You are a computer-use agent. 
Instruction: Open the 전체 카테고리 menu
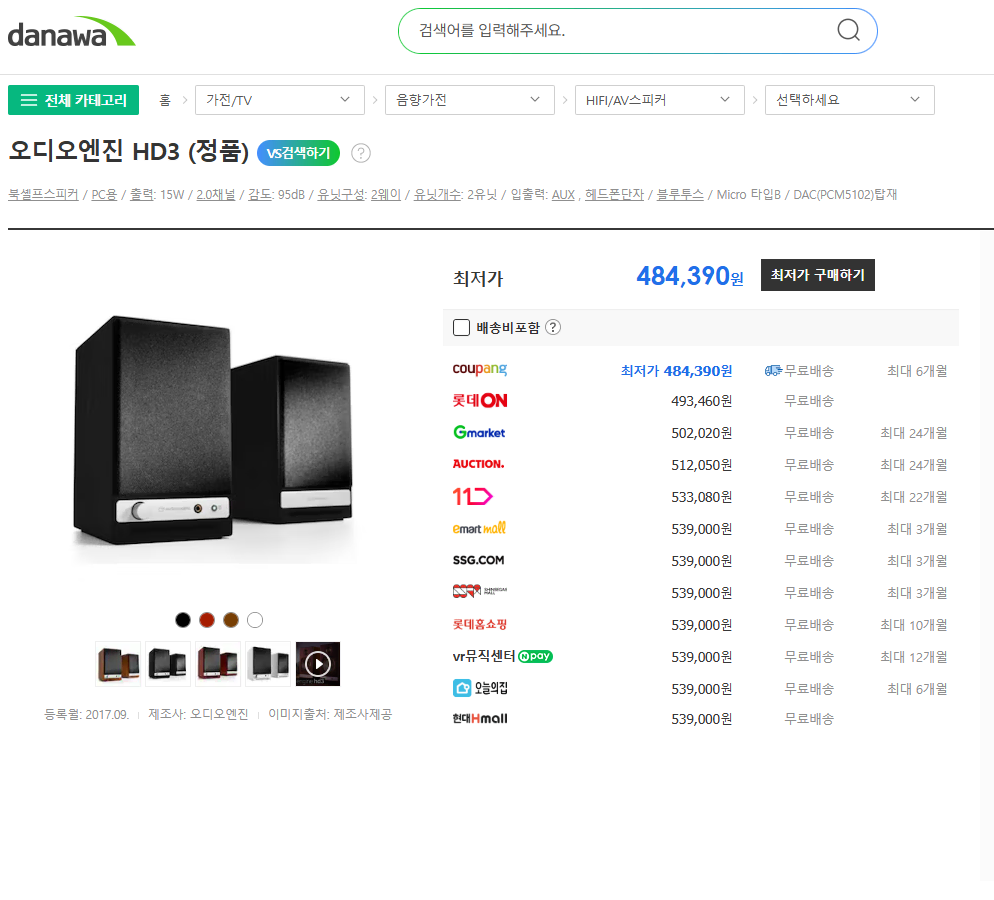point(74,100)
